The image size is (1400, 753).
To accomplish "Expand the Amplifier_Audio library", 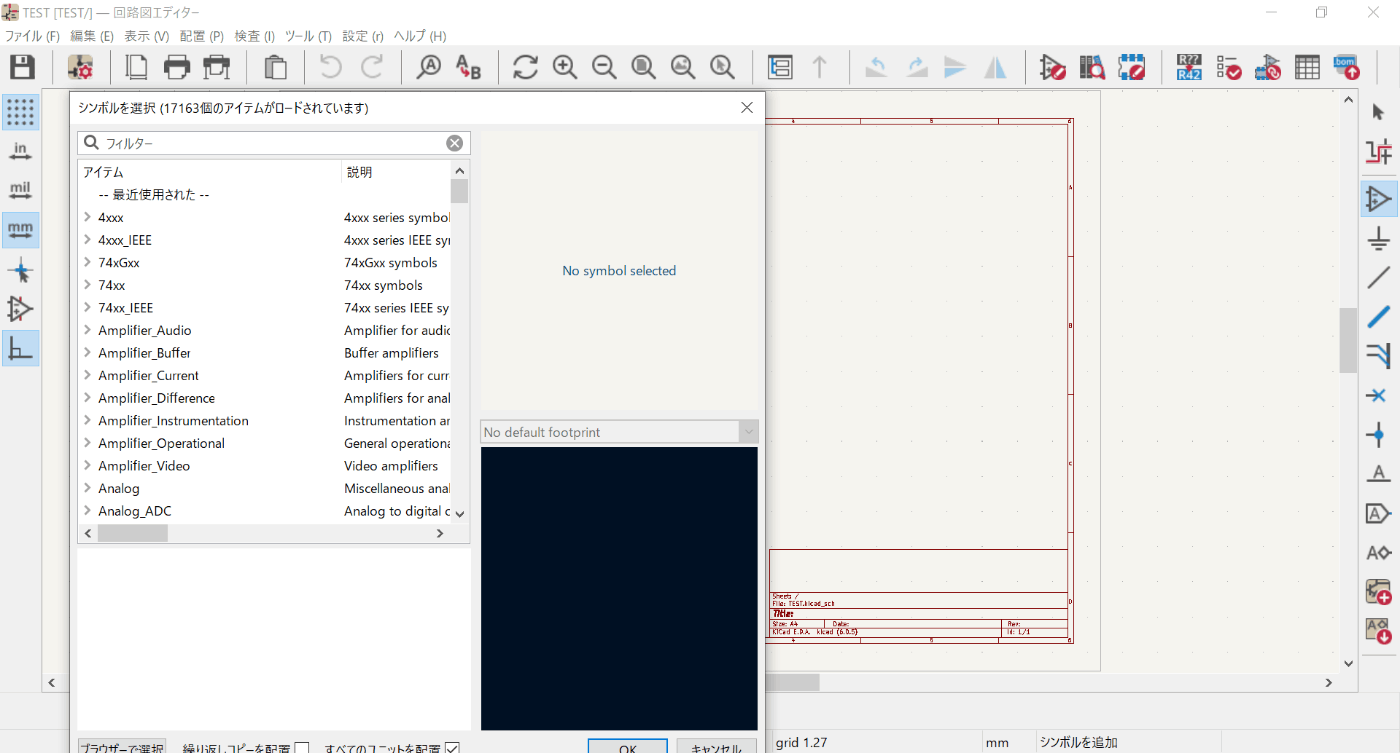I will click(88, 330).
